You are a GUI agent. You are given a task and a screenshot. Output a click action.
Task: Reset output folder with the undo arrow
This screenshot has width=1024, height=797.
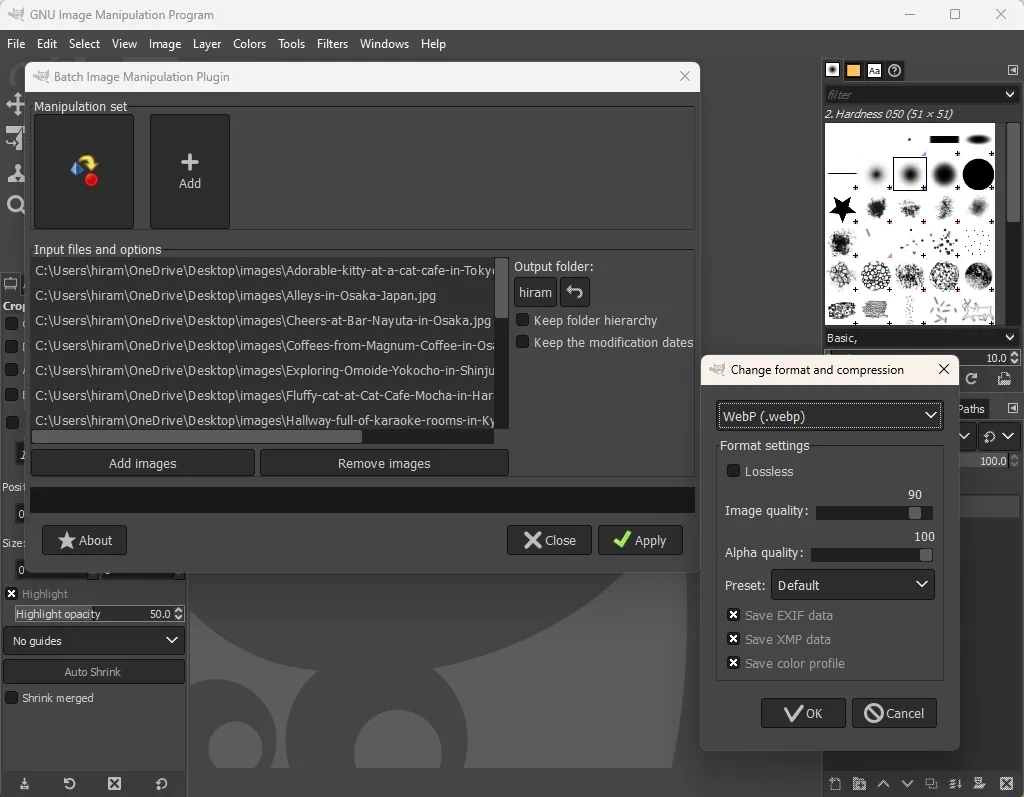tap(575, 292)
